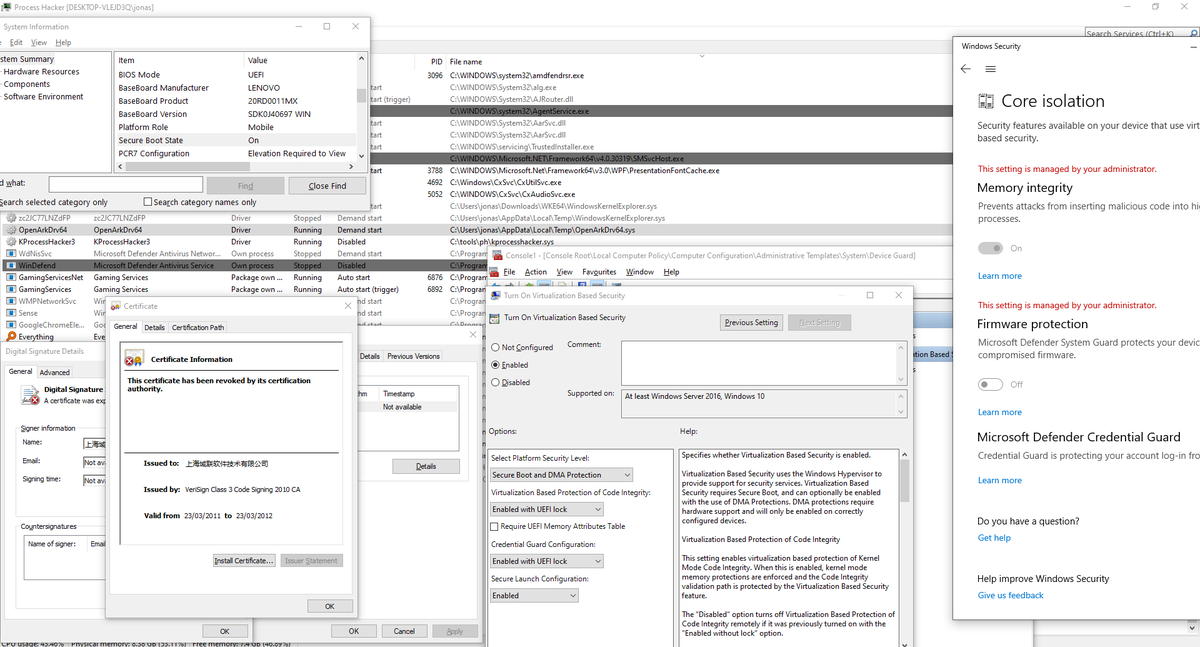Open the Previous Versions tab
1200x647 pixels.
(414, 356)
